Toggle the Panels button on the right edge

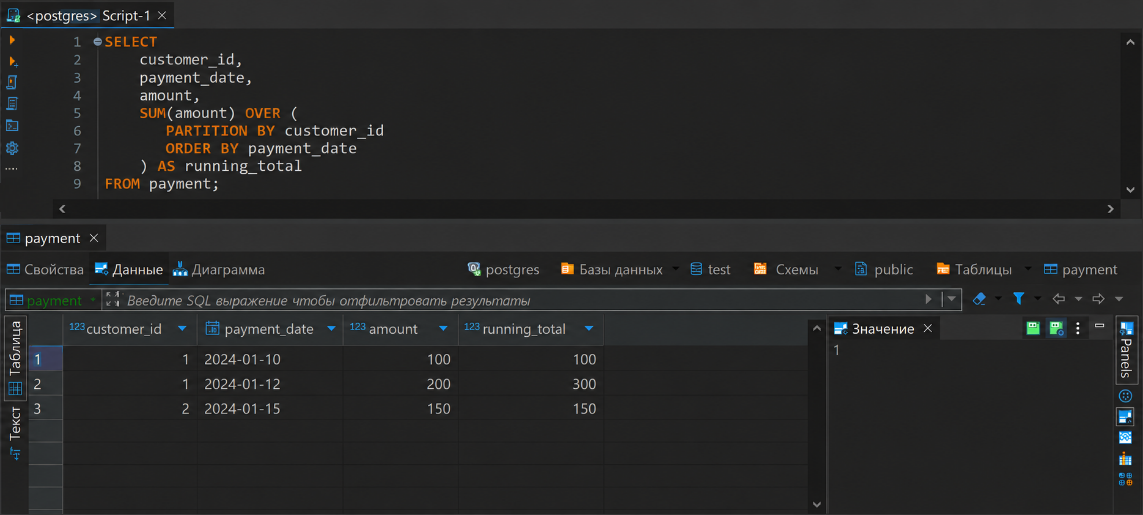tap(1127, 351)
